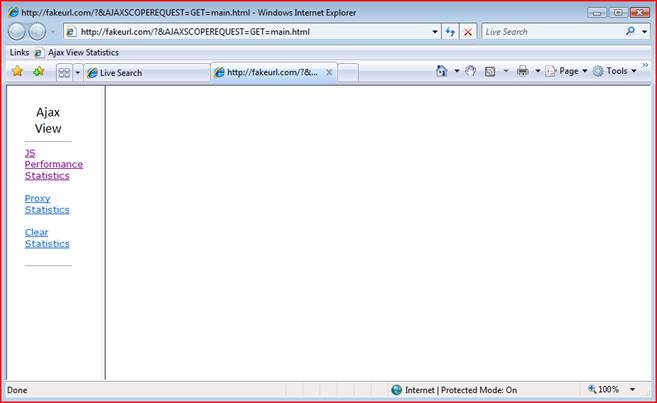The width and height of the screenshot is (657, 403).
Task: Open the JS Performance Statistics link
Action: 53,164
